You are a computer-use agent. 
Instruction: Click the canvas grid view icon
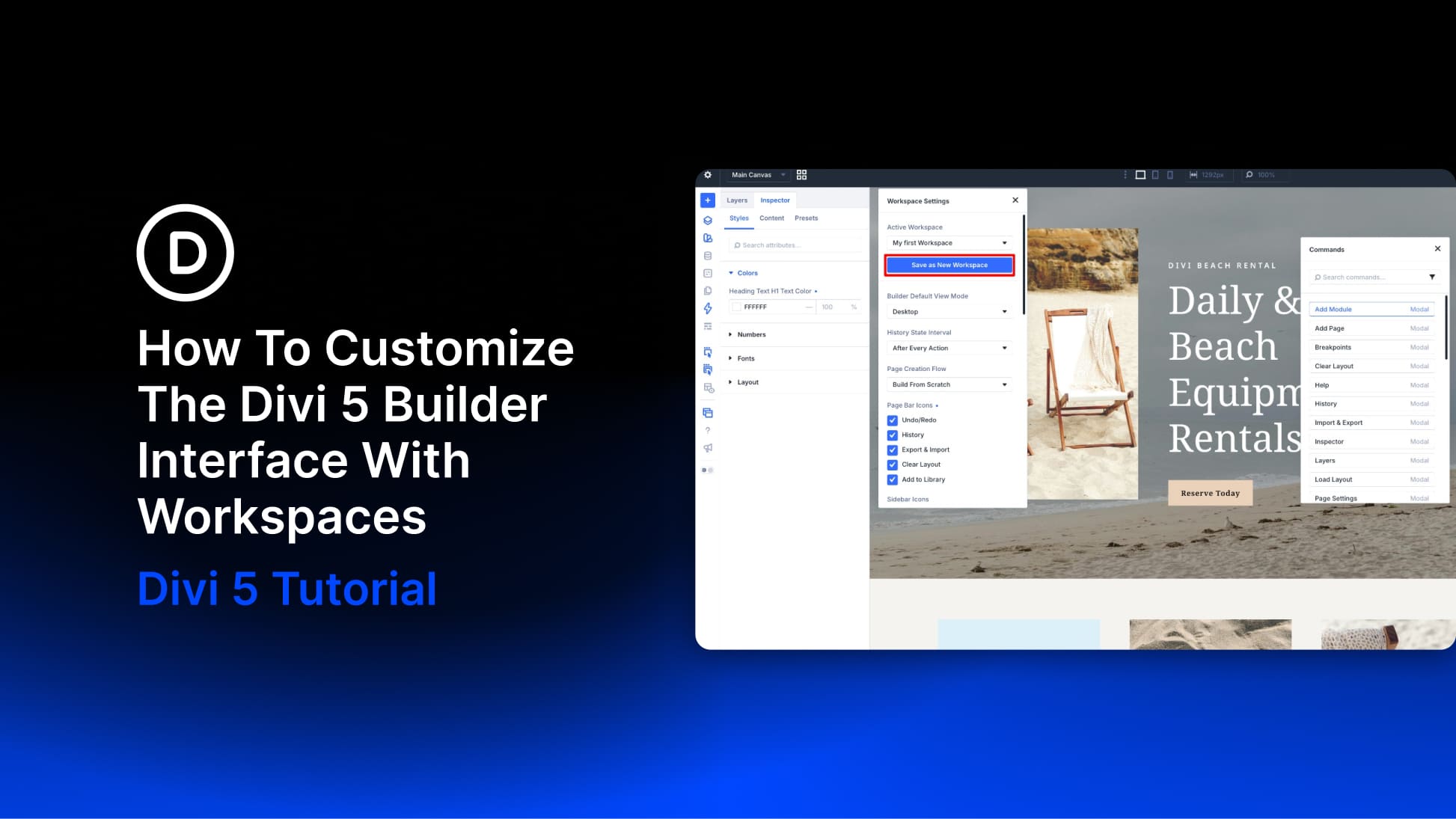[x=801, y=175]
